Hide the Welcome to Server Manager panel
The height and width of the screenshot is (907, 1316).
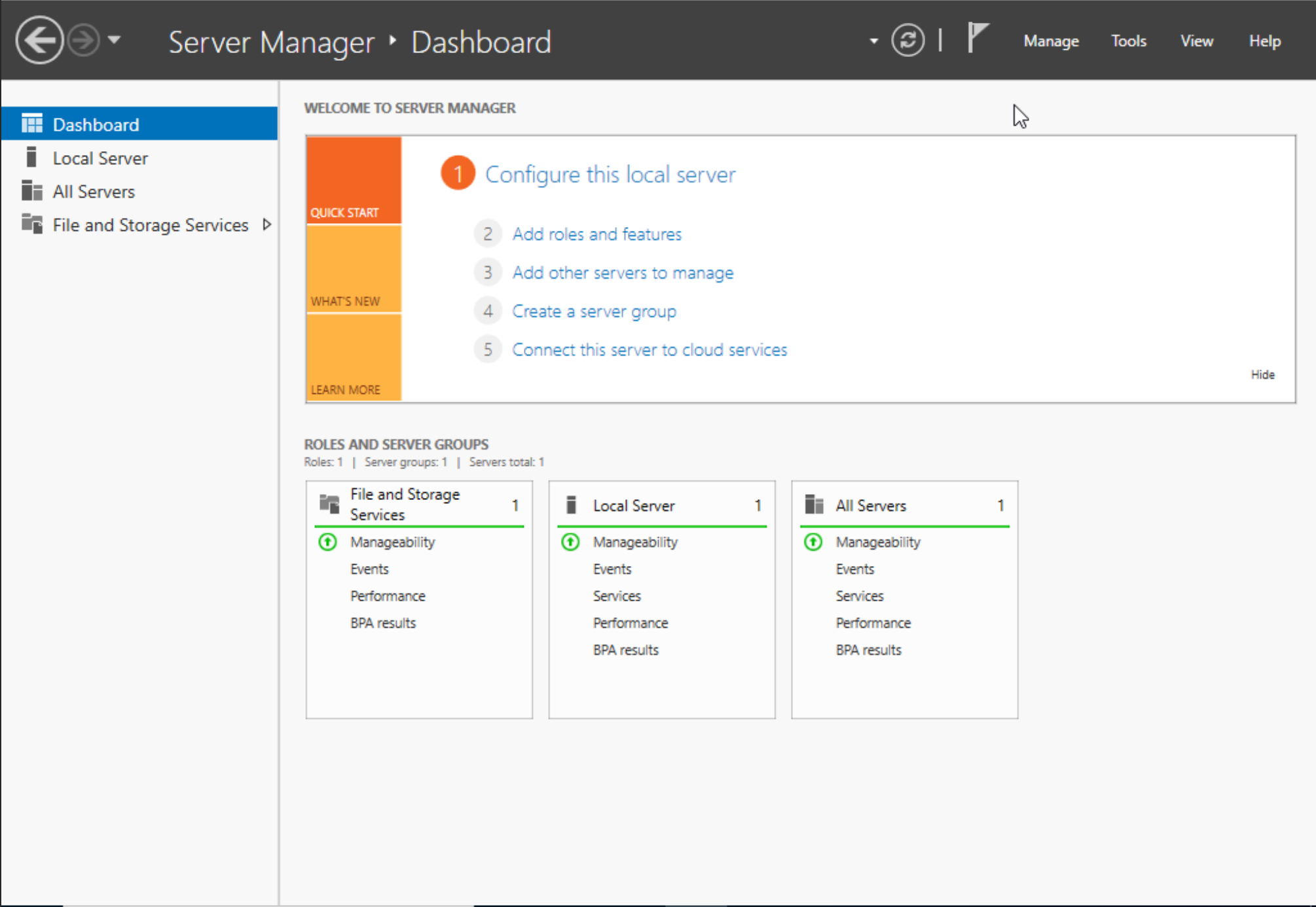(x=1263, y=374)
